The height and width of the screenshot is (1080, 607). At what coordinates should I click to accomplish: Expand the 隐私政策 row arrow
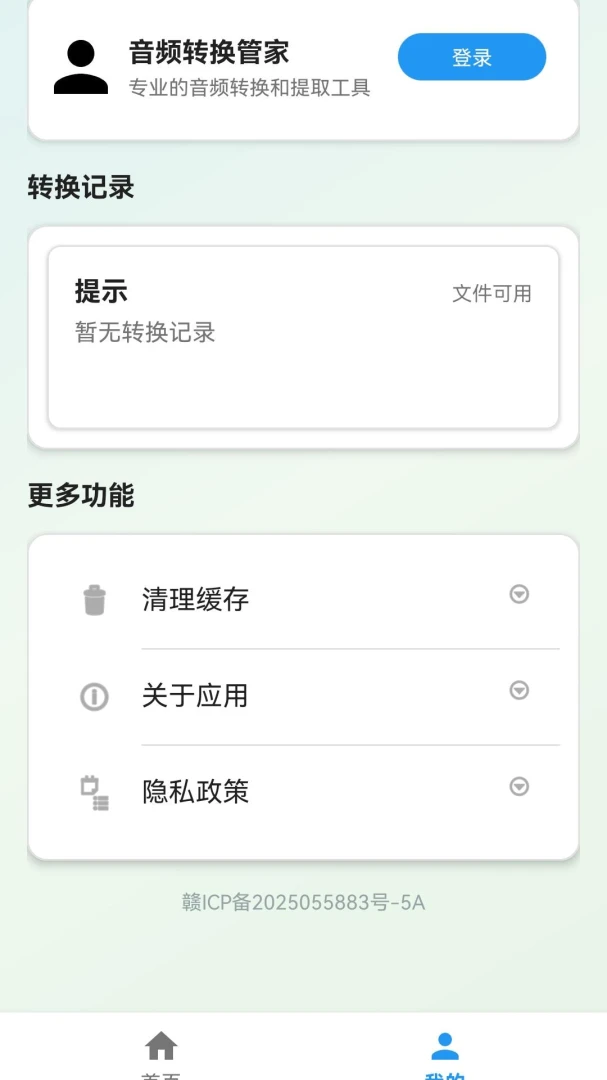tap(519, 787)
